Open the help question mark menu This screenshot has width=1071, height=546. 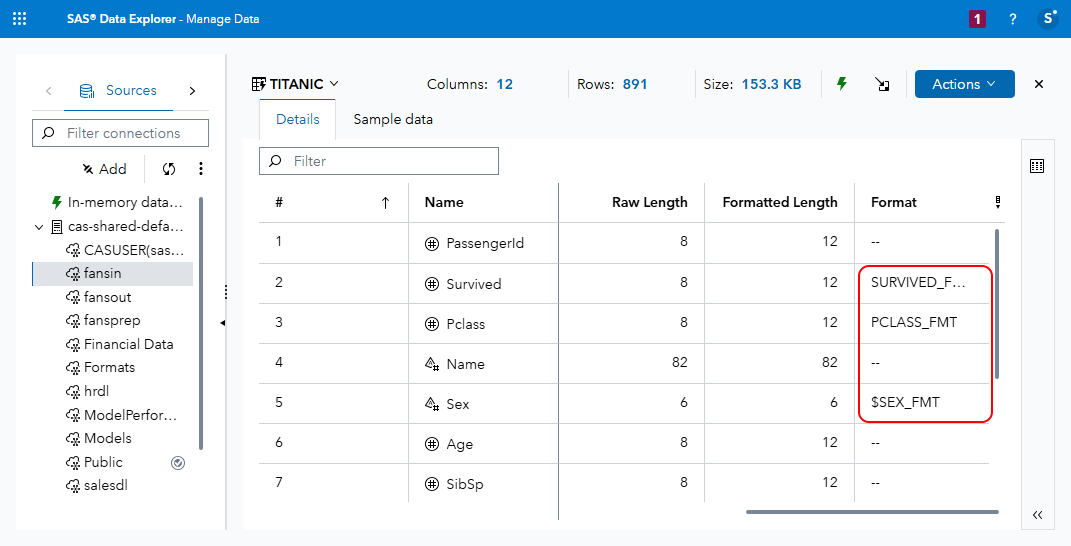1012,19
